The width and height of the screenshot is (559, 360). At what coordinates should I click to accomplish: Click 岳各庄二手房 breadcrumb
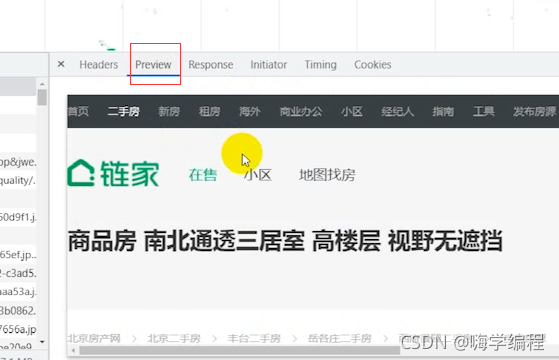340,338
